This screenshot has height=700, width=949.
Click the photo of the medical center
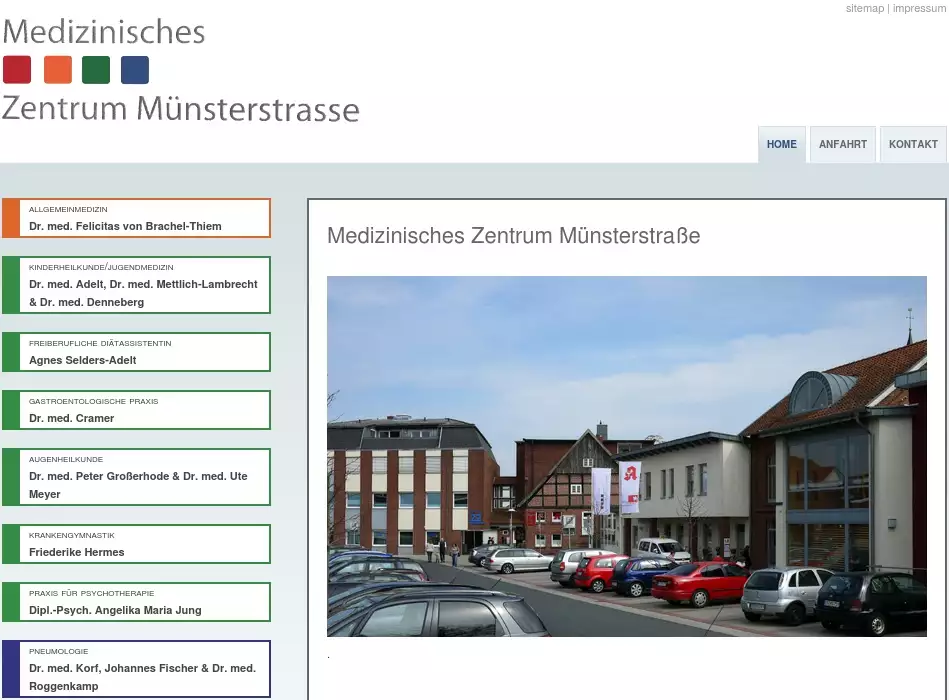click(x=626, y=456)
